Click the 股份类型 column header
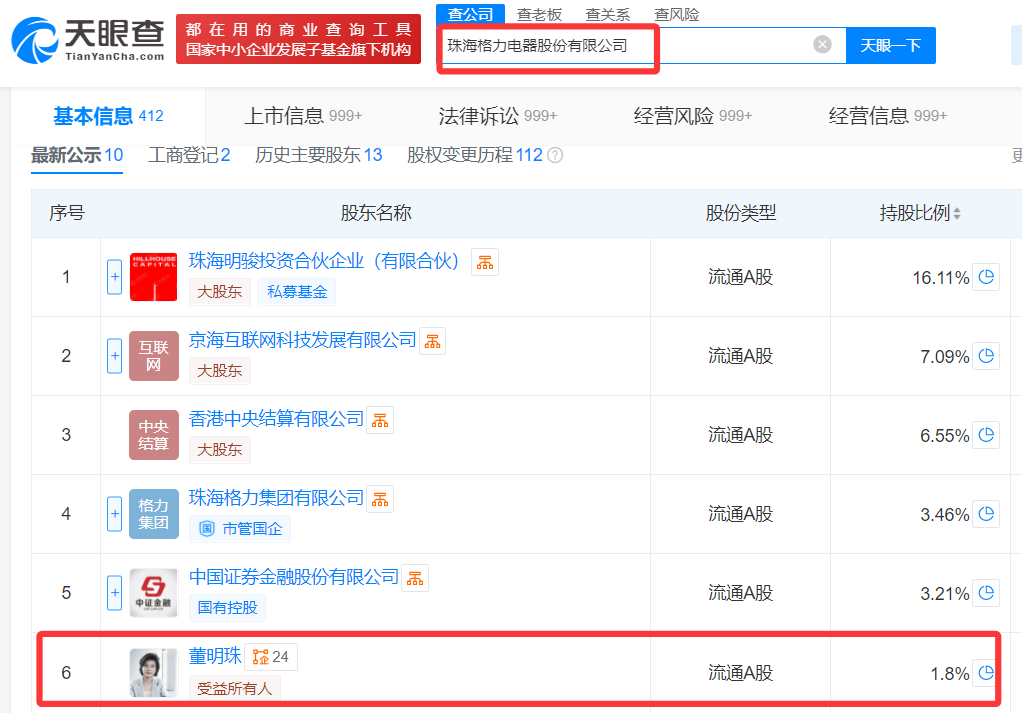This screenshot has width=1022, height=713. tap(741, 213)
